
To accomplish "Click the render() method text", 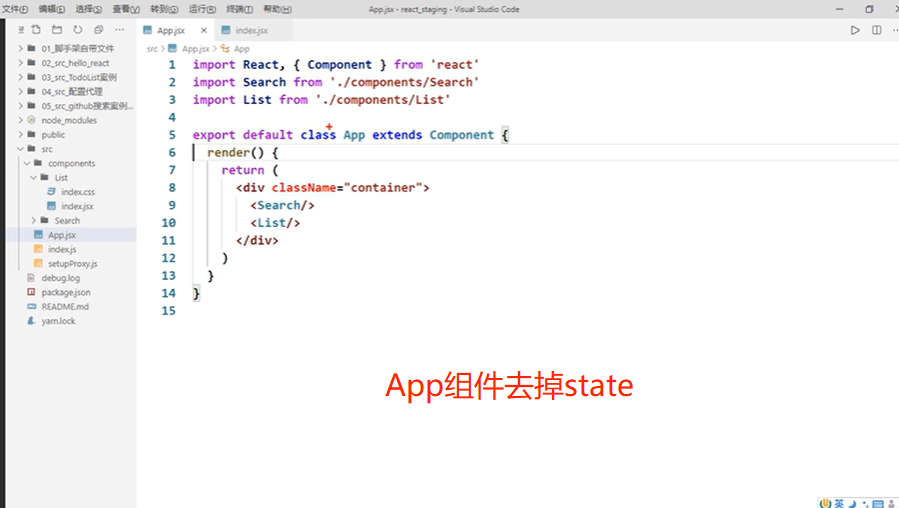I will [235, 153].
